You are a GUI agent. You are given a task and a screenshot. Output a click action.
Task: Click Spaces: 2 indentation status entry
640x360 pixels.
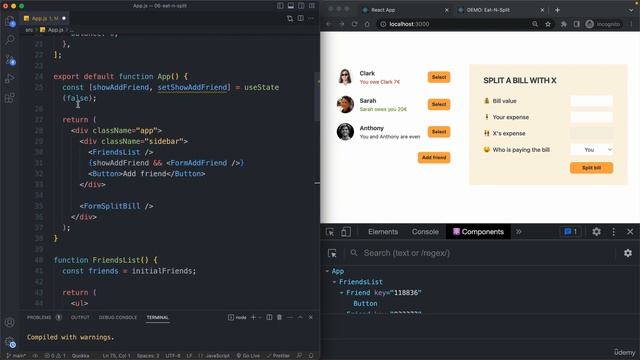point(148,356)
